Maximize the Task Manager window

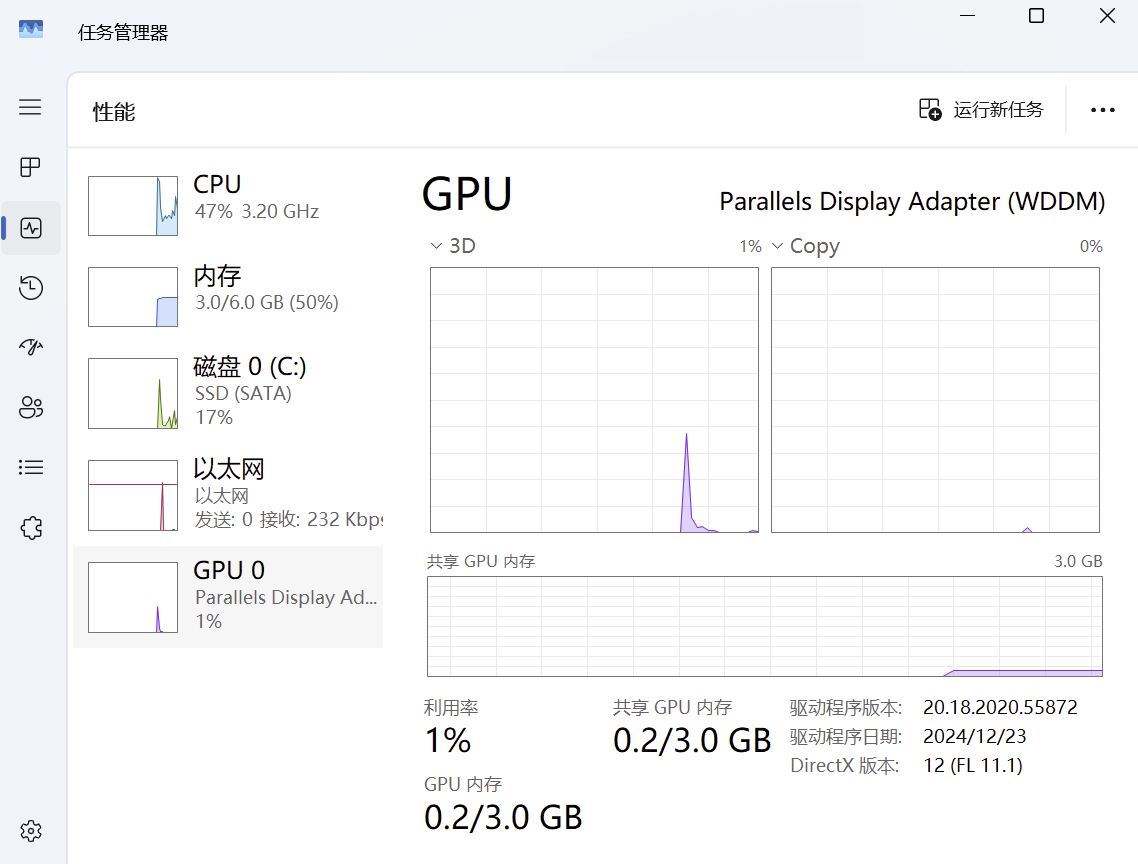(1036, 15)
